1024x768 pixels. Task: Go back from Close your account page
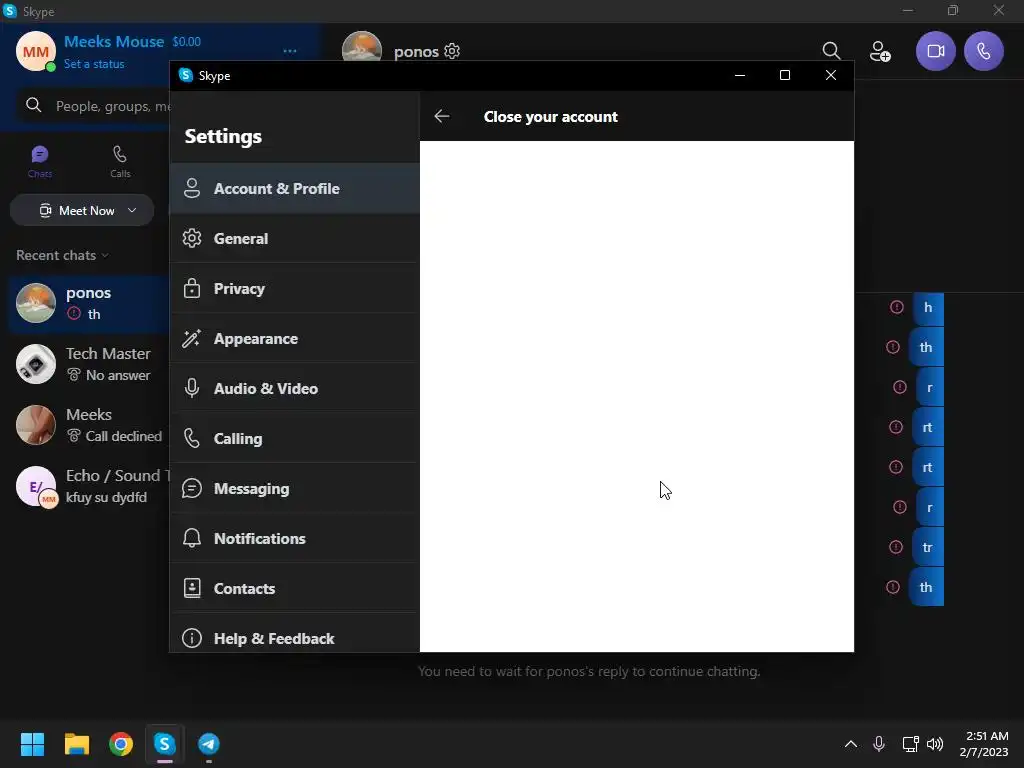[x=441, y=116]
